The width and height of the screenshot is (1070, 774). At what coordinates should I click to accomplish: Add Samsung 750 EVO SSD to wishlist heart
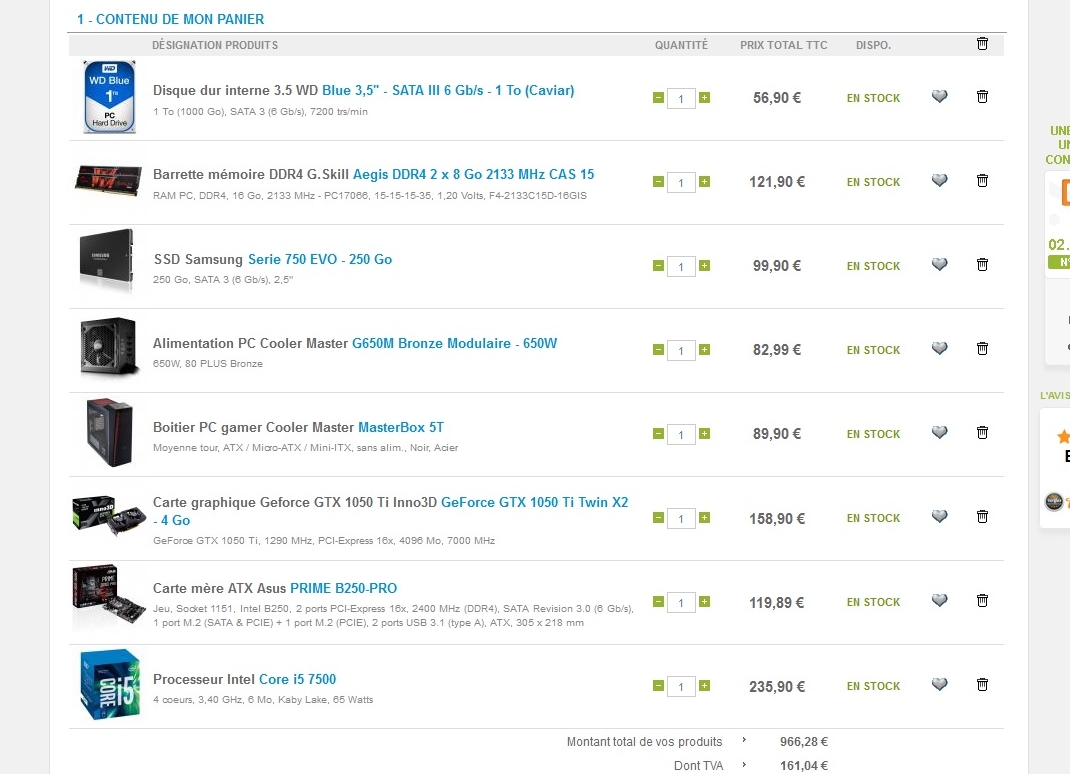[x=940, y=264]
